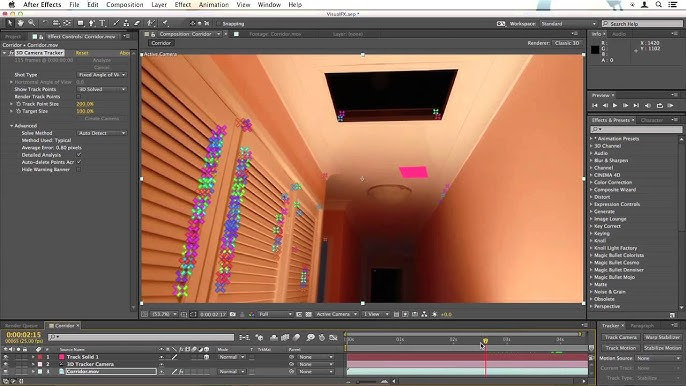Select the Unified Camera tool
Image resolution: width=686 pixels, height=386 pixels.
click(x=56, y=23)
